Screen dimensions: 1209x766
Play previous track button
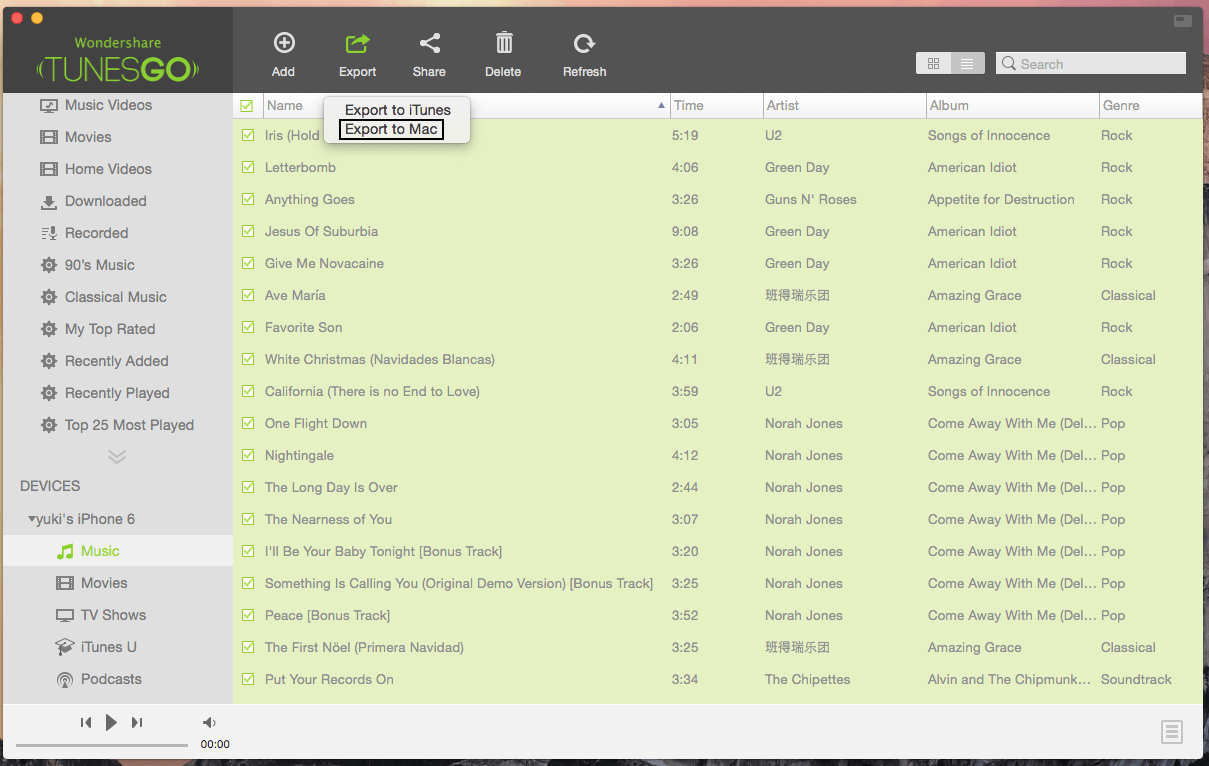[x=86, y=722]
